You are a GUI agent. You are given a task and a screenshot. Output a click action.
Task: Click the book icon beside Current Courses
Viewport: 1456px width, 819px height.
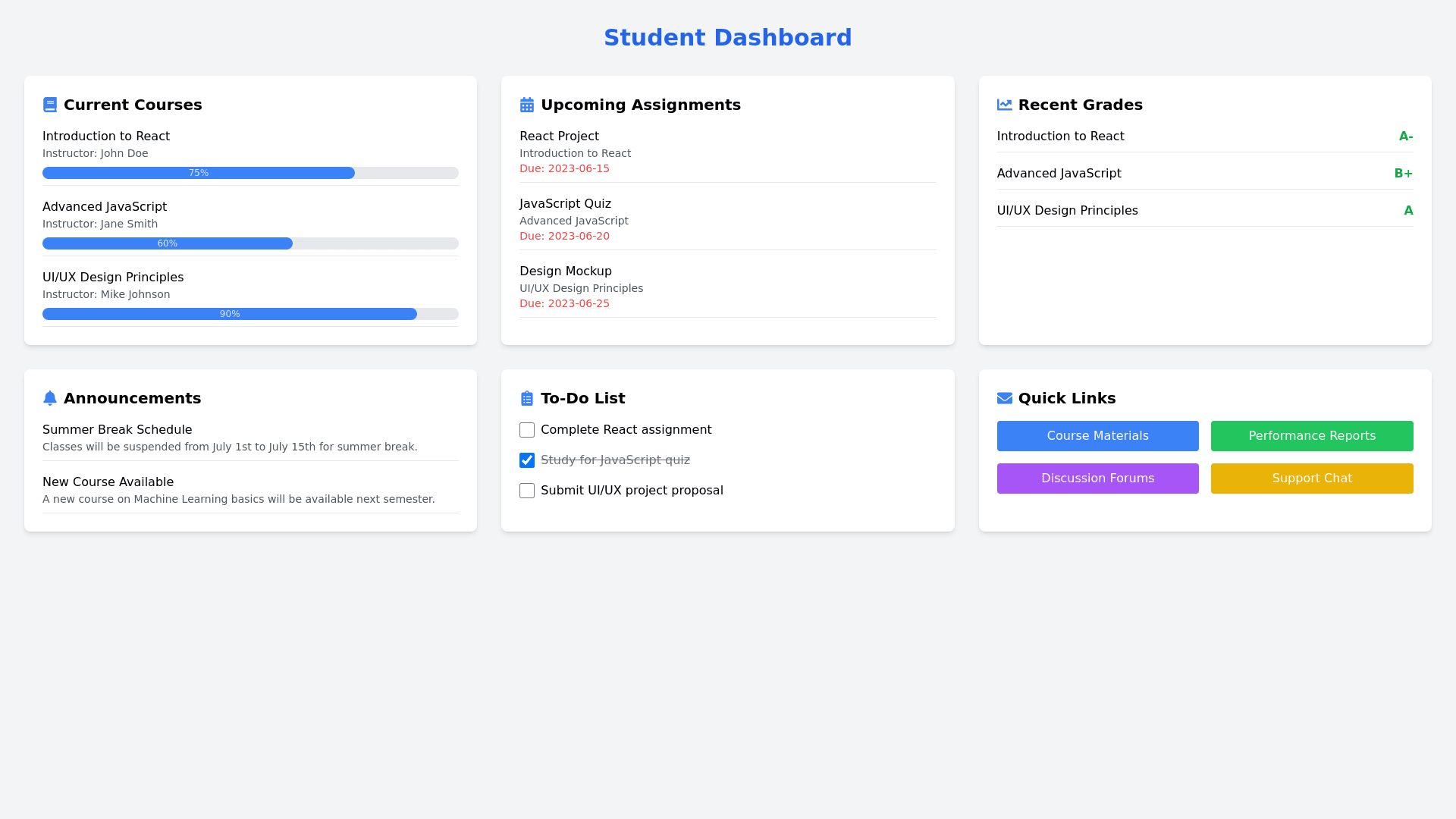(50, 105)
